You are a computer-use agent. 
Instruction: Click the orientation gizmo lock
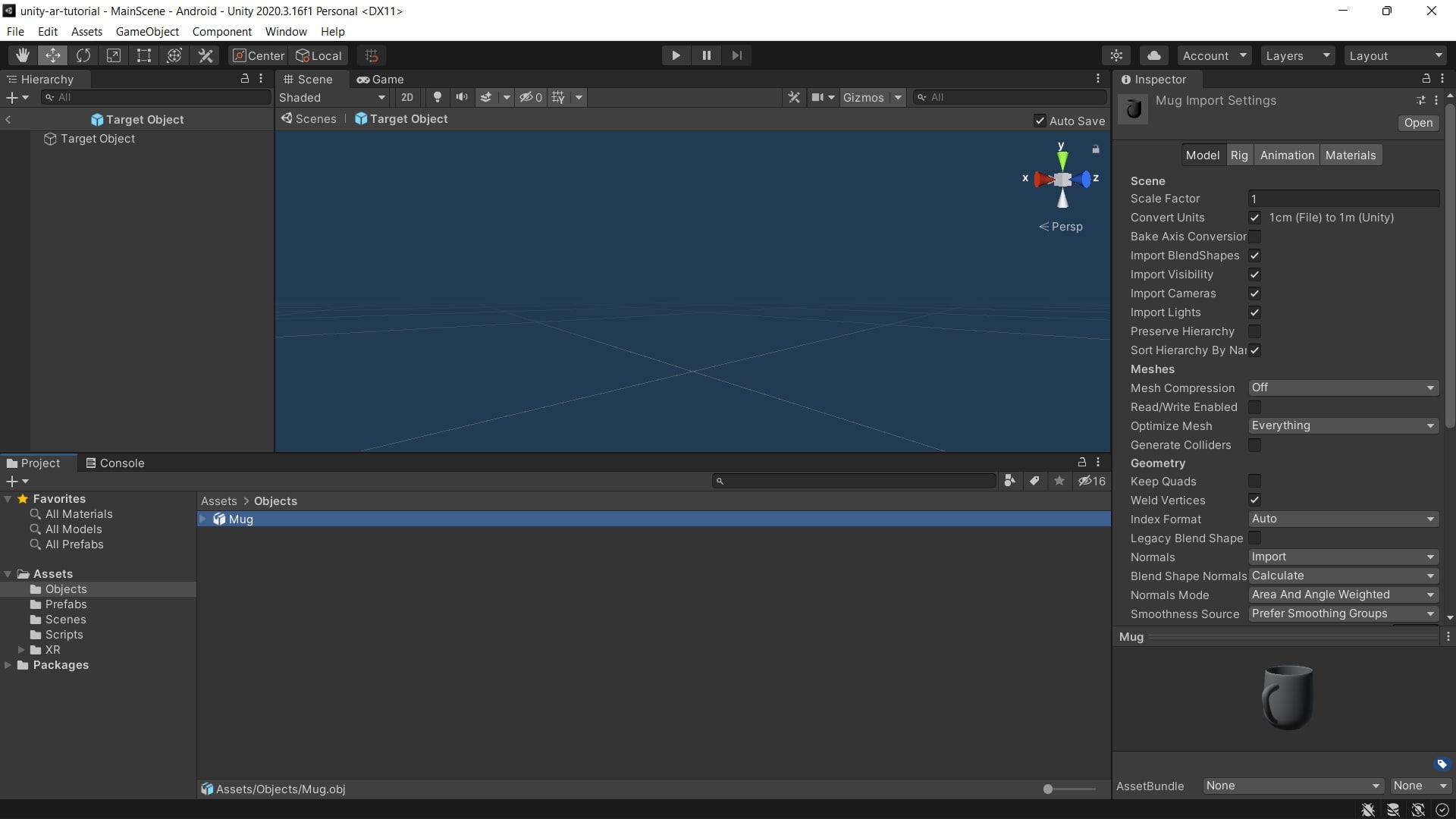pos(1096,149)
